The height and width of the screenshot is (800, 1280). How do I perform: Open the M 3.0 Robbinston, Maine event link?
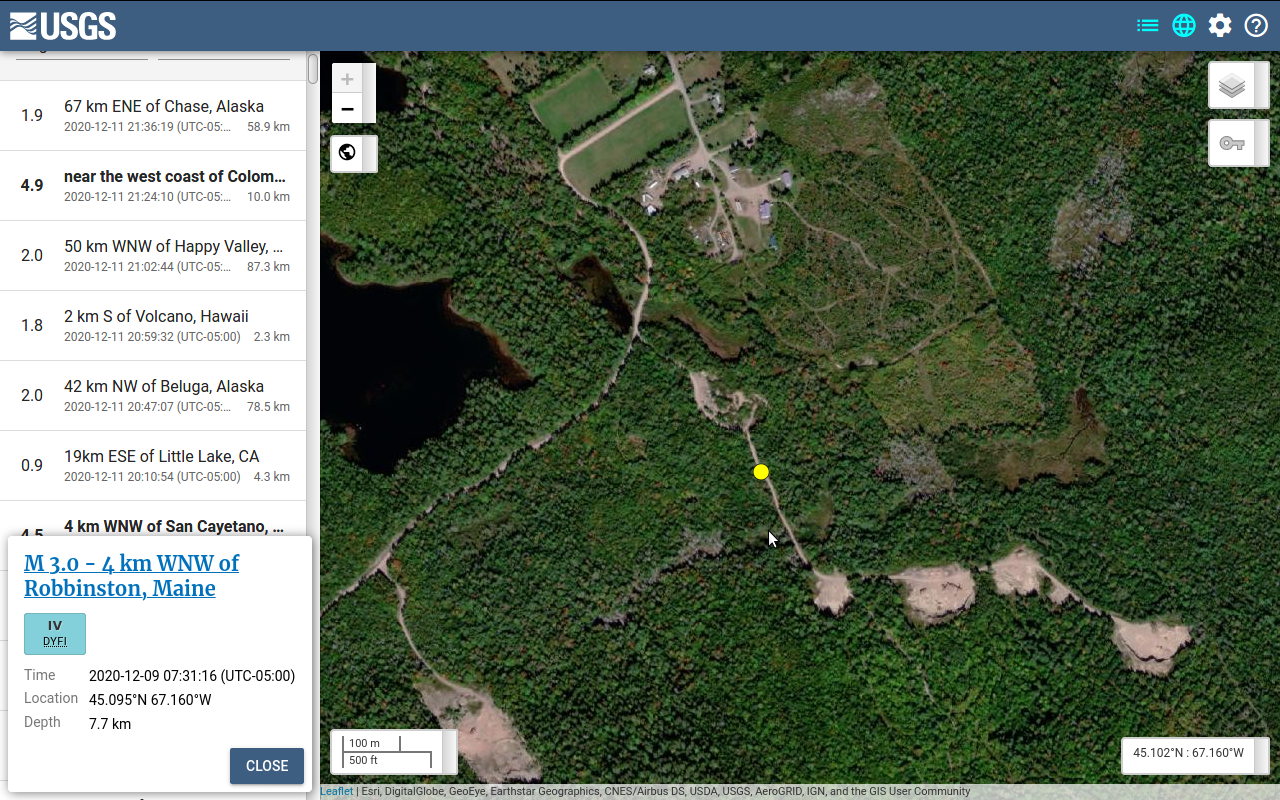pyautogui.click(x=131, y=575)
